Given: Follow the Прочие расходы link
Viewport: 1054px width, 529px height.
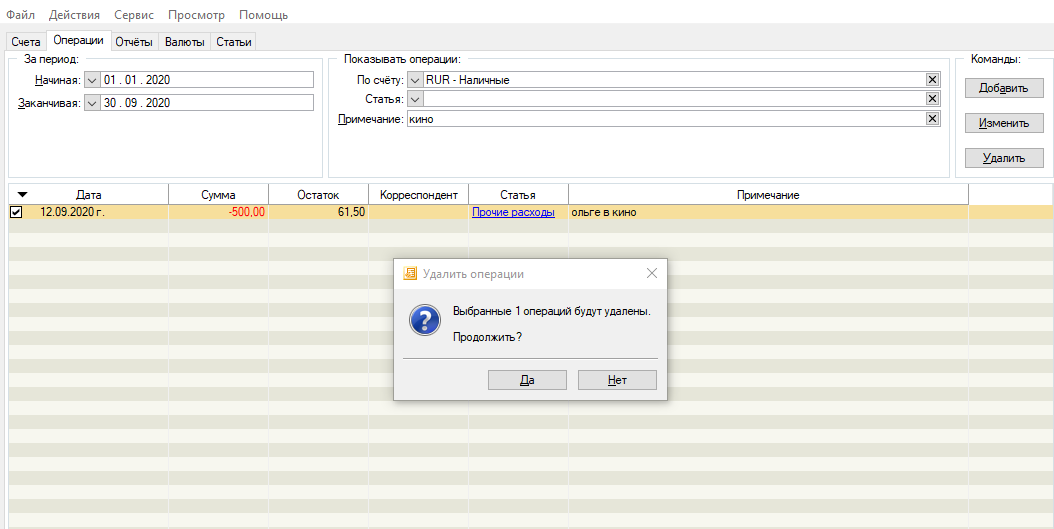Looking at the screenshot, I should [513, 212].
